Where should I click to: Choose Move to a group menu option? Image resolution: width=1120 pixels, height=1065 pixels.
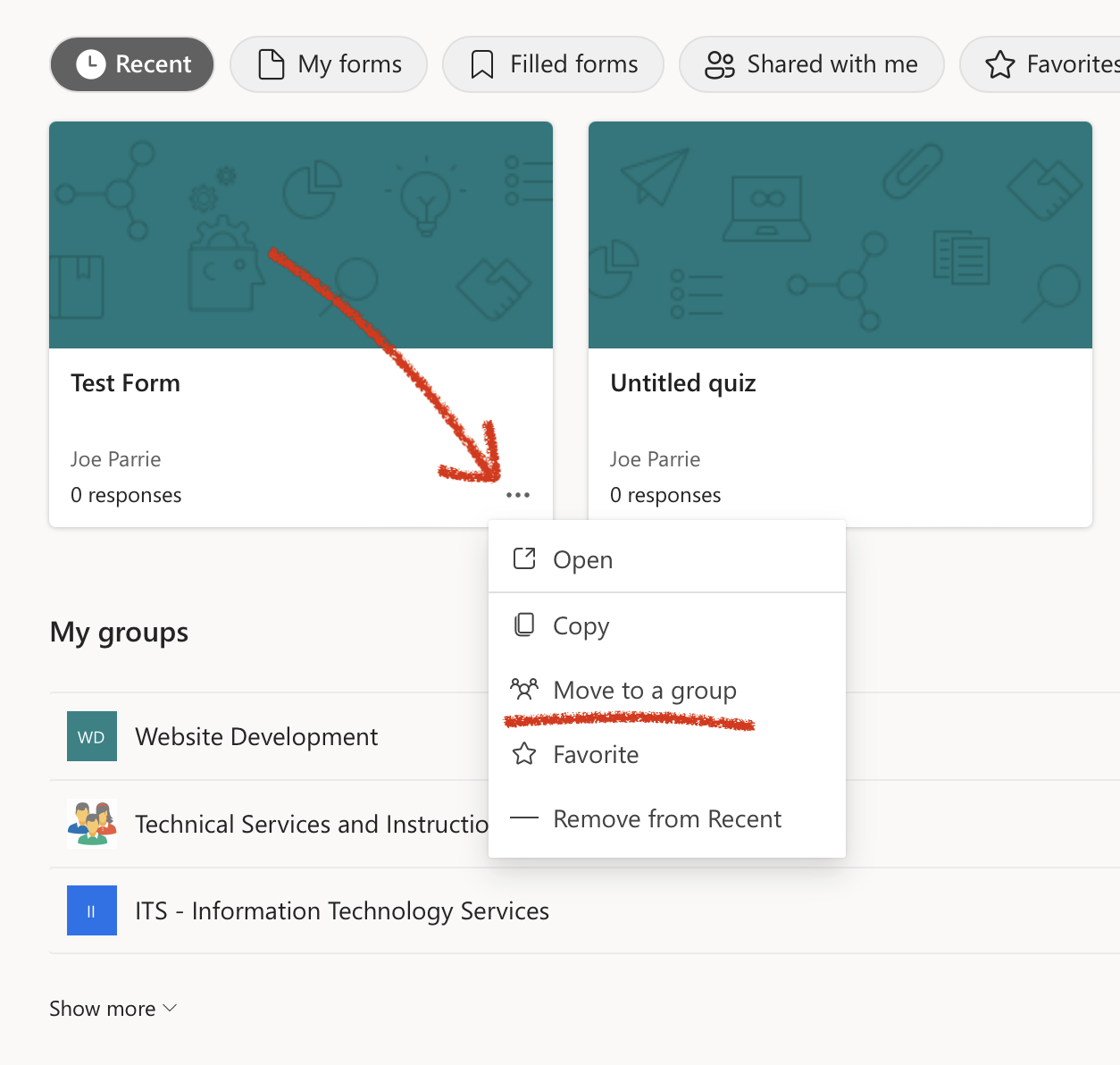click(x=645, y=691)
